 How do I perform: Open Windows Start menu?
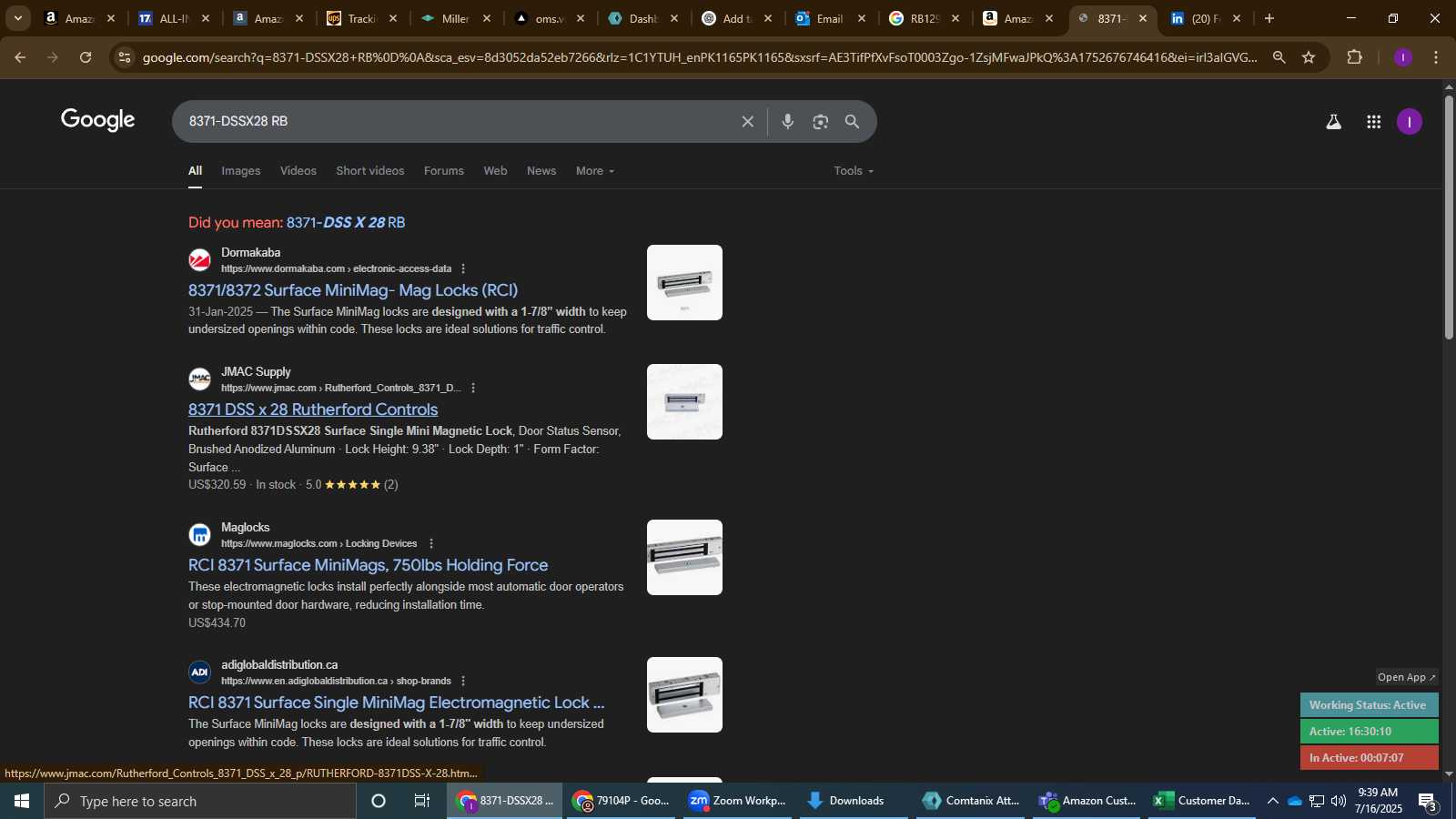(x=22, y=801)
